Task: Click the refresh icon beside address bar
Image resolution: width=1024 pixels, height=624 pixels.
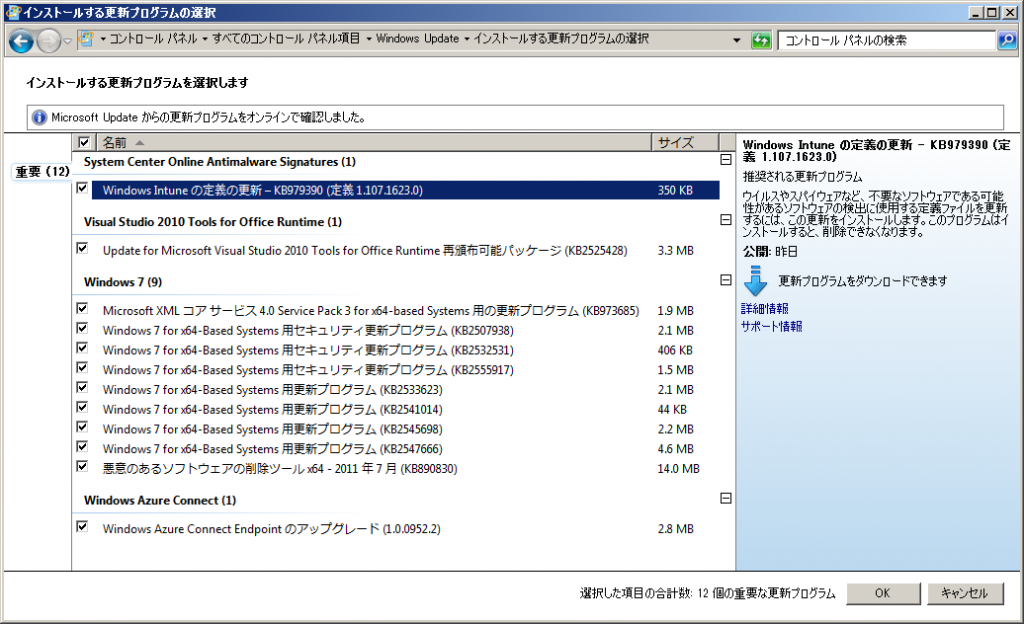Action: (762, 40)
